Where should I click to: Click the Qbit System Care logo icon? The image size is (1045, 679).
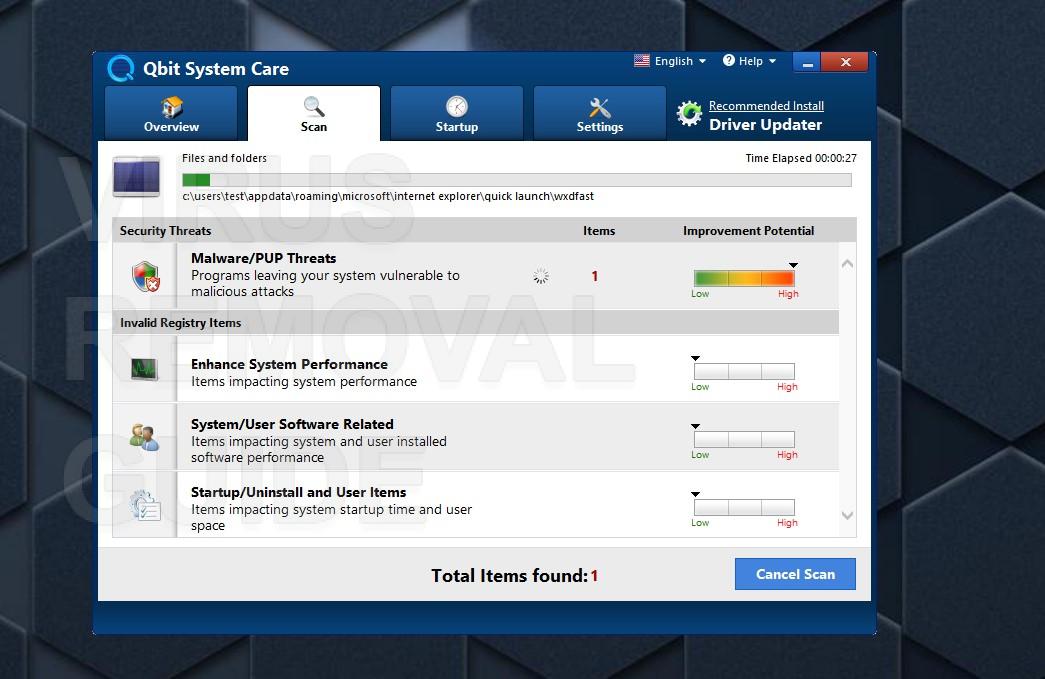coord(121,68)
